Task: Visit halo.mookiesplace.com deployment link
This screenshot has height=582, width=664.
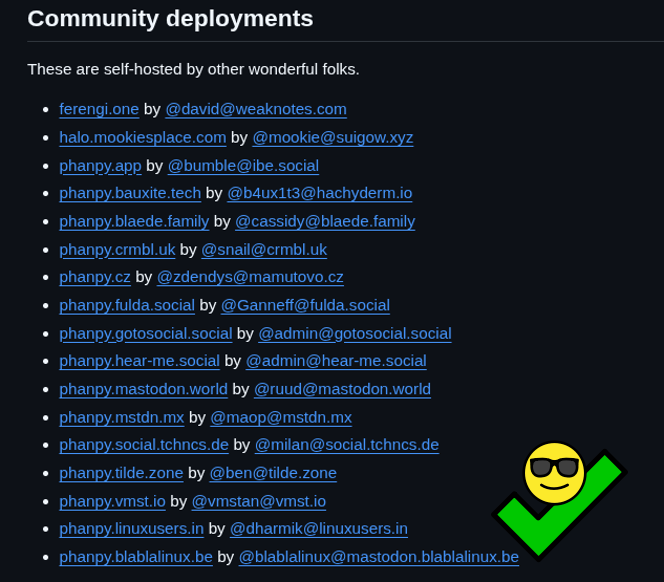Action: [x=142, y=137]
